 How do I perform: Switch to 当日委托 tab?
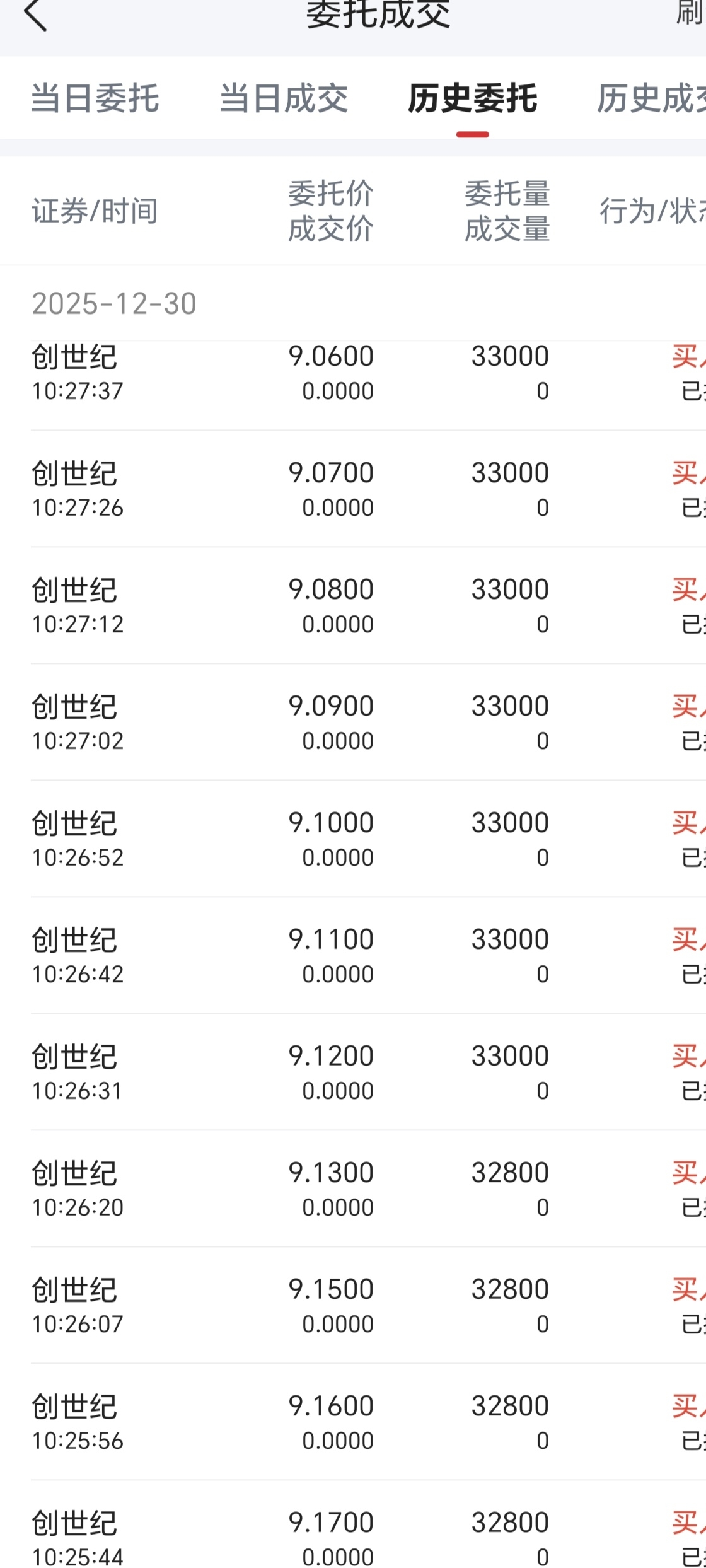(x=95, y=99)
